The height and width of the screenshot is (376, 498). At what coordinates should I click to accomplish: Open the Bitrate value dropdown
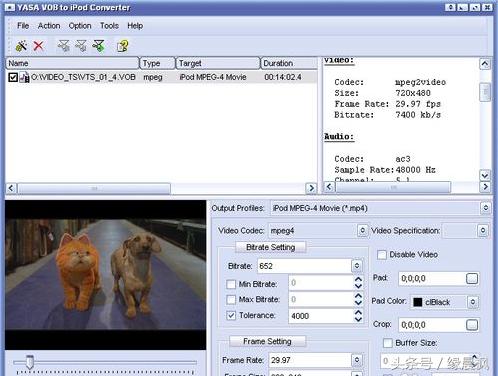pyautogui.click(x=357, y=266)
